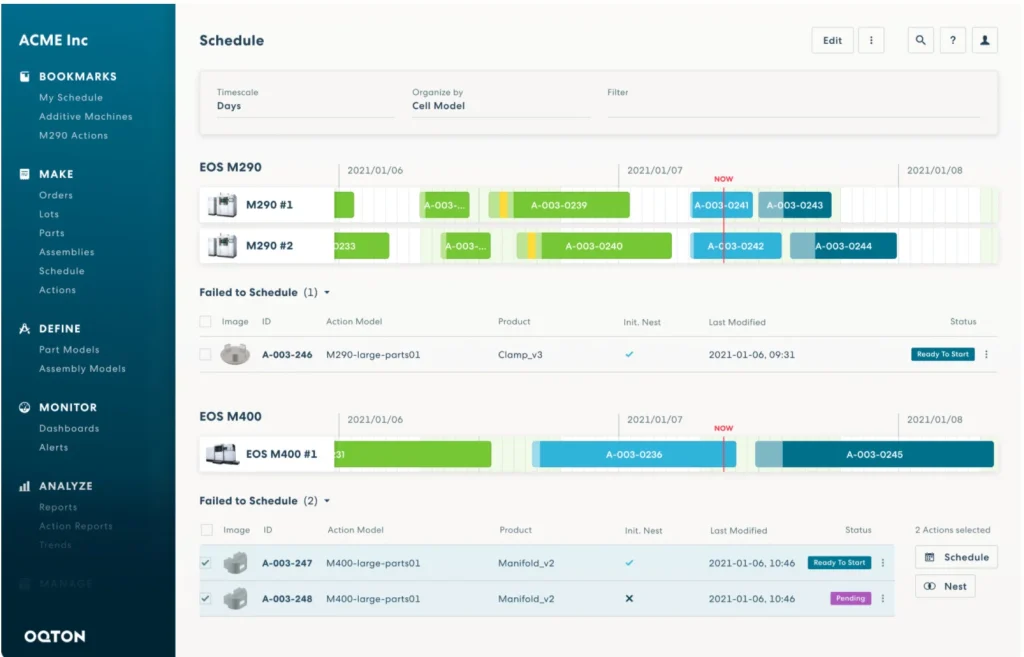
Task: Click the Nest button
Action: [x=945, y=587]
